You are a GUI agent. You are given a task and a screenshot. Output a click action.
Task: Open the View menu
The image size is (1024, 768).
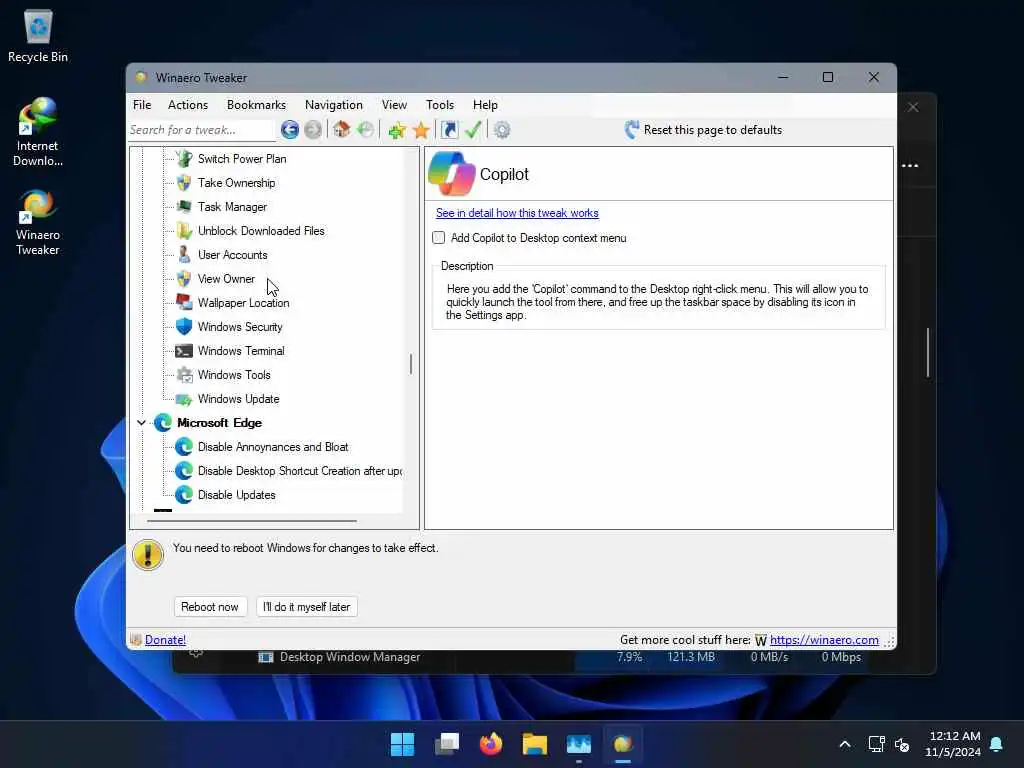[394, 105]
